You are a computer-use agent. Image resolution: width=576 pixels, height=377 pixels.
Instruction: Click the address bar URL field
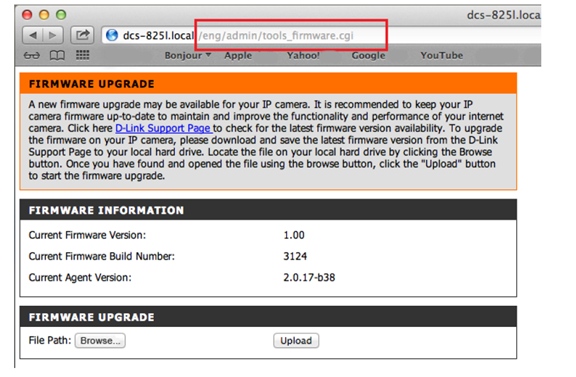321,35
